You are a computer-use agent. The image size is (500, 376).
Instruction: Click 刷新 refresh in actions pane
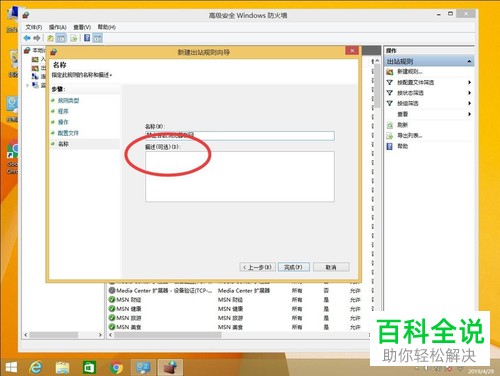[403, 125]
